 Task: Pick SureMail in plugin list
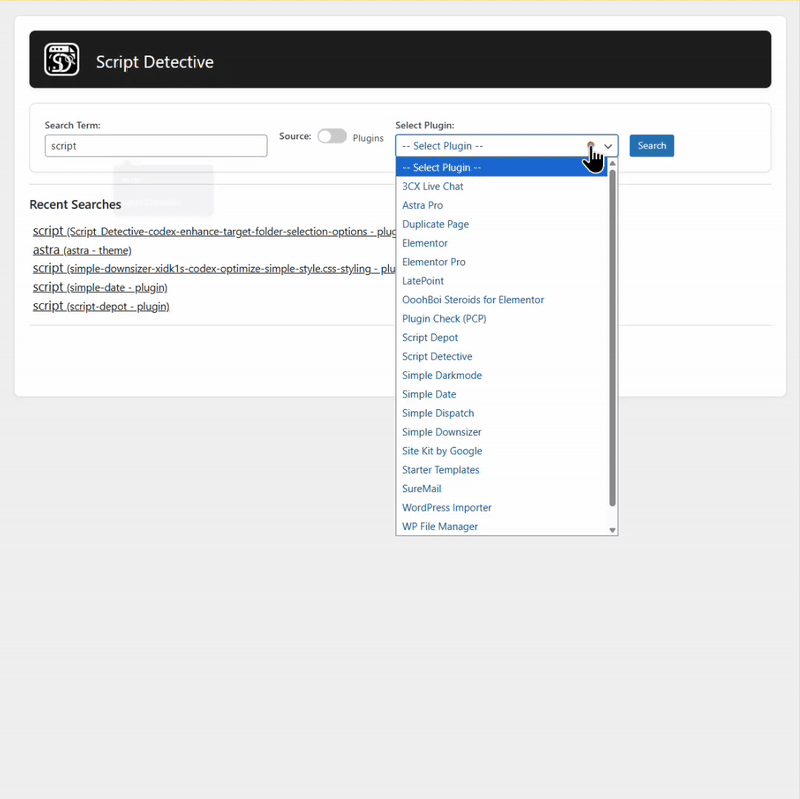coord(502,488)
